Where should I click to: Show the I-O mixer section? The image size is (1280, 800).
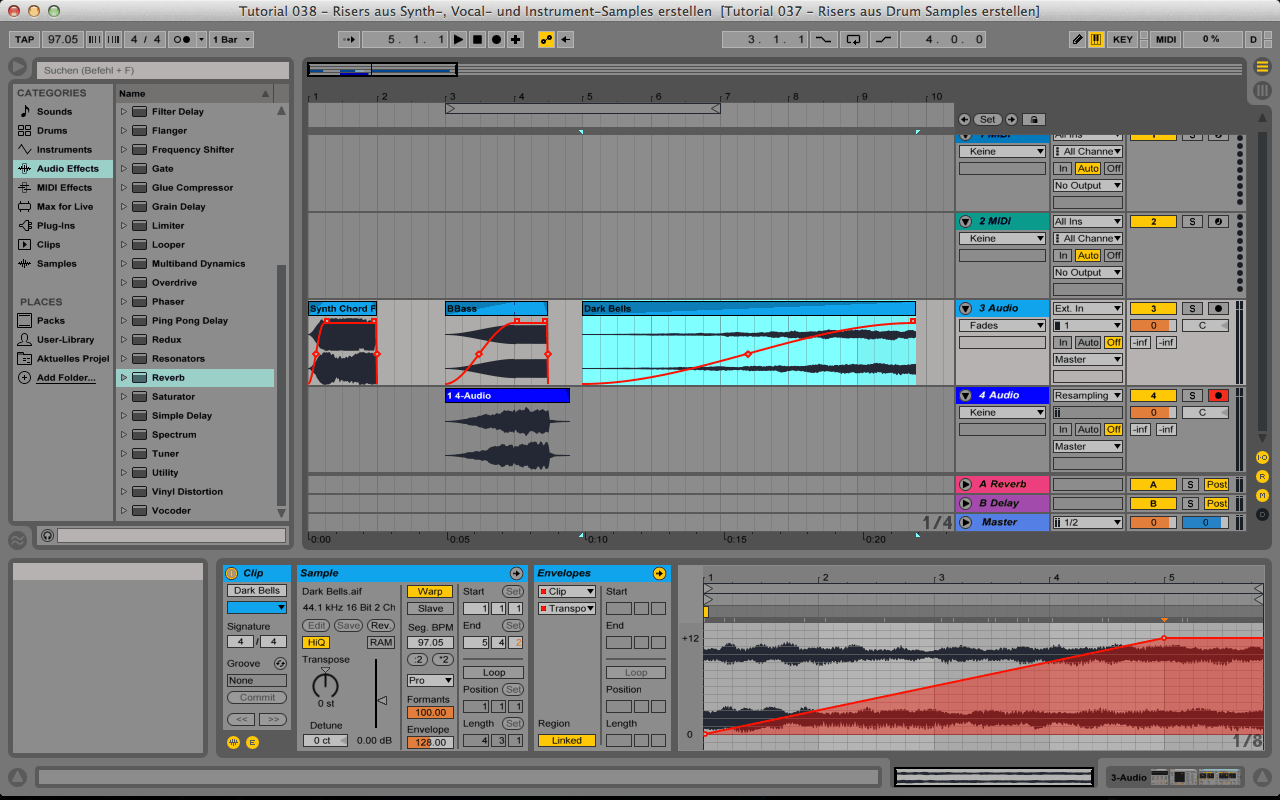1262,457
